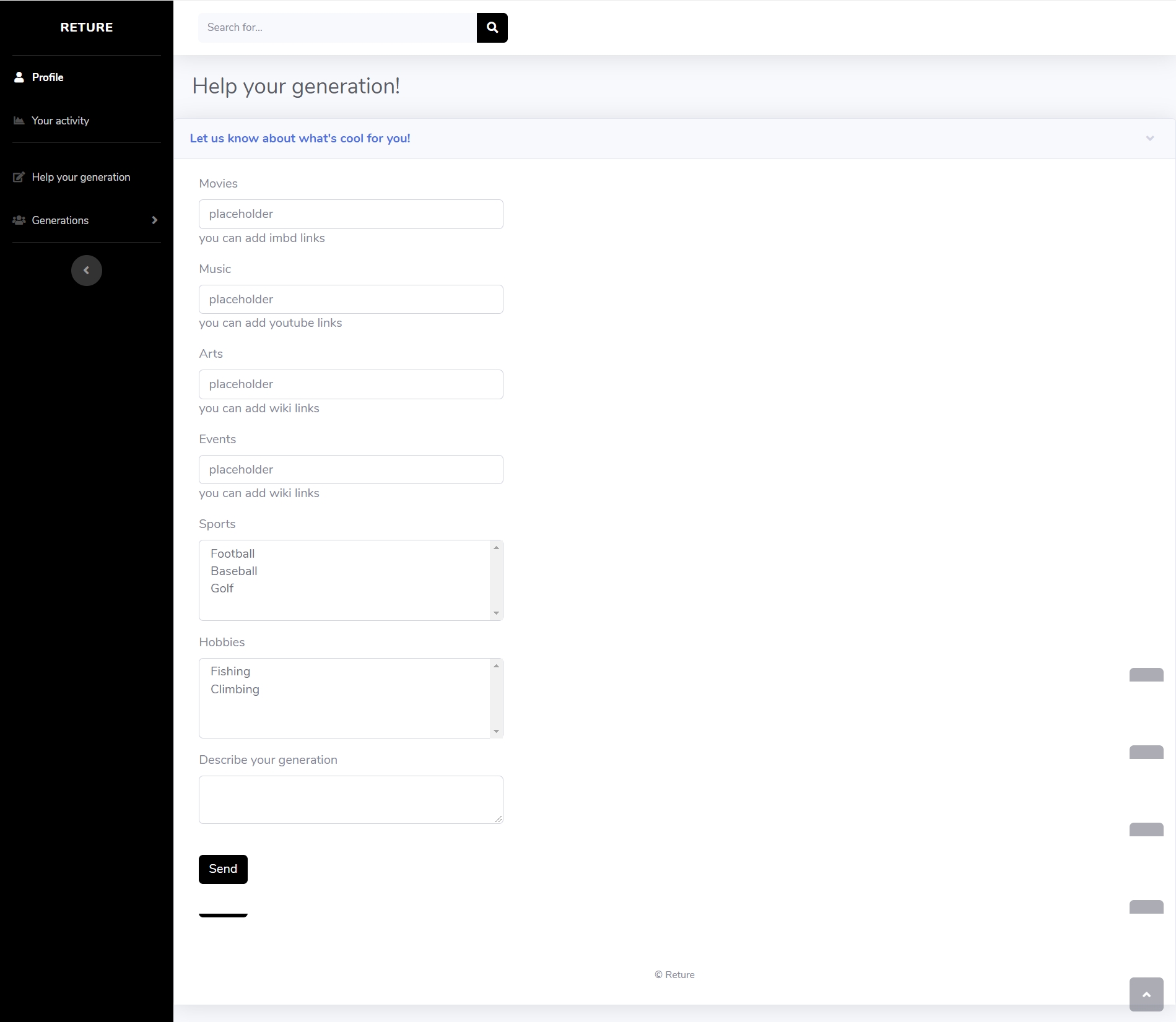Click the Describe your generation text area
1176x1022 pixels.
pos(351,799)
